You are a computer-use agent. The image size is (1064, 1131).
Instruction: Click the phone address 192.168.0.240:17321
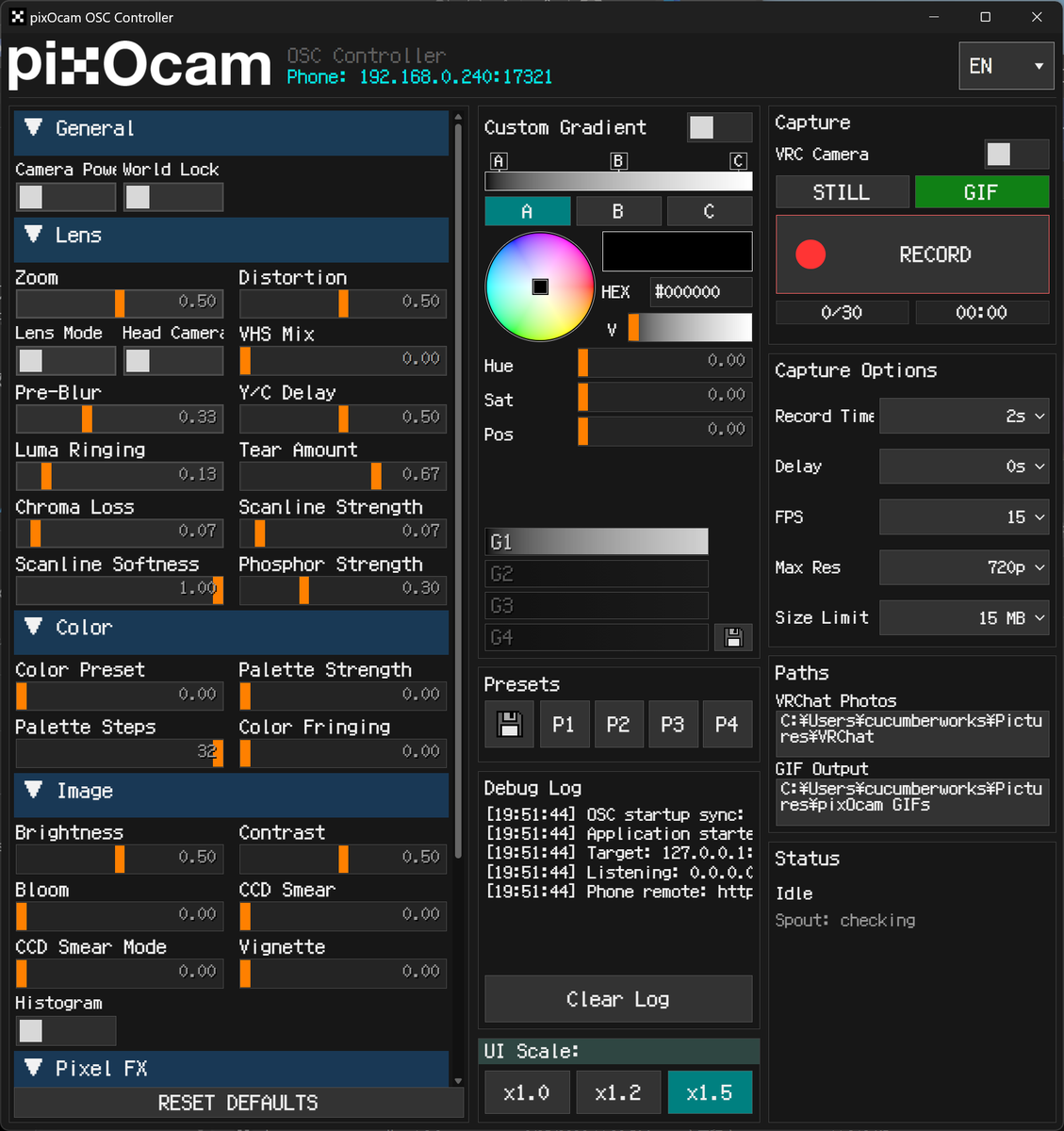pyautogui.click(x=456, y=77)
